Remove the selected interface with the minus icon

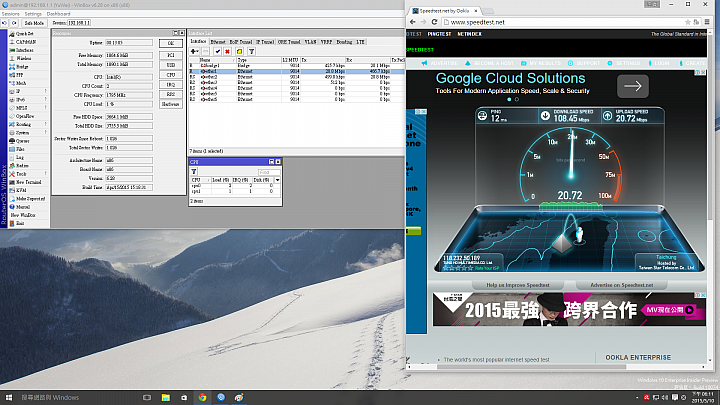[x=206, y=51]
